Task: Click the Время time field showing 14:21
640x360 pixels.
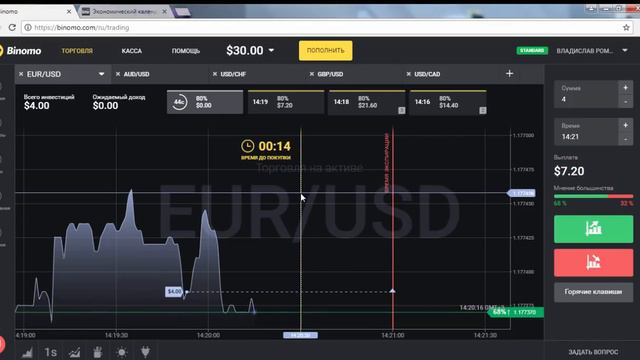Action: click(x=586, y=132)
